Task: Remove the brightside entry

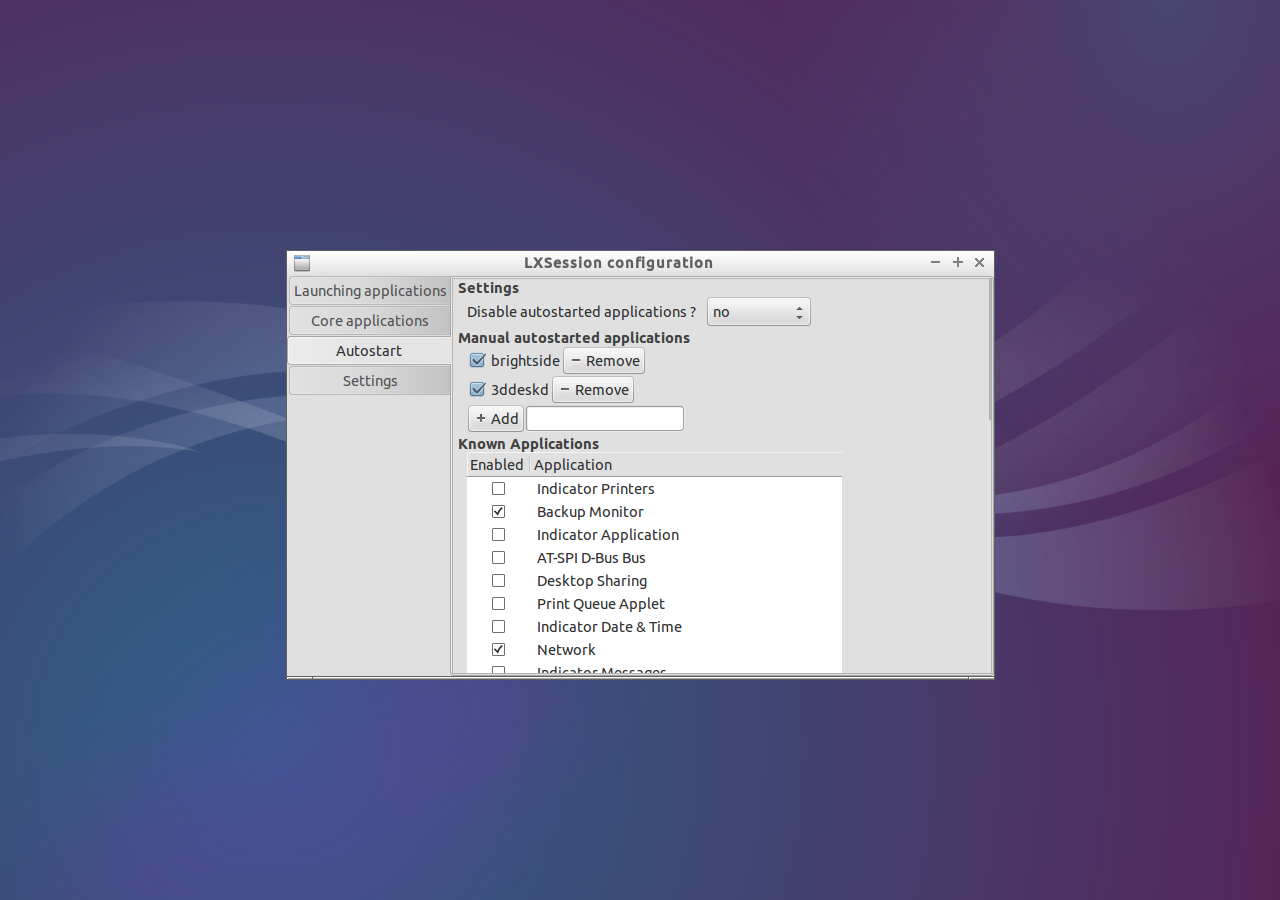Action: [x=604, y=361]
